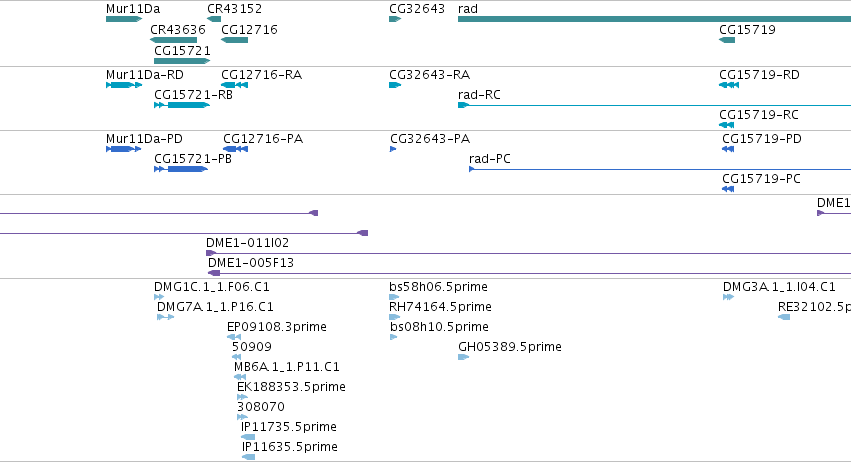
Task: Click EST IP11735.5prime
Action: [x=289, y=427]
